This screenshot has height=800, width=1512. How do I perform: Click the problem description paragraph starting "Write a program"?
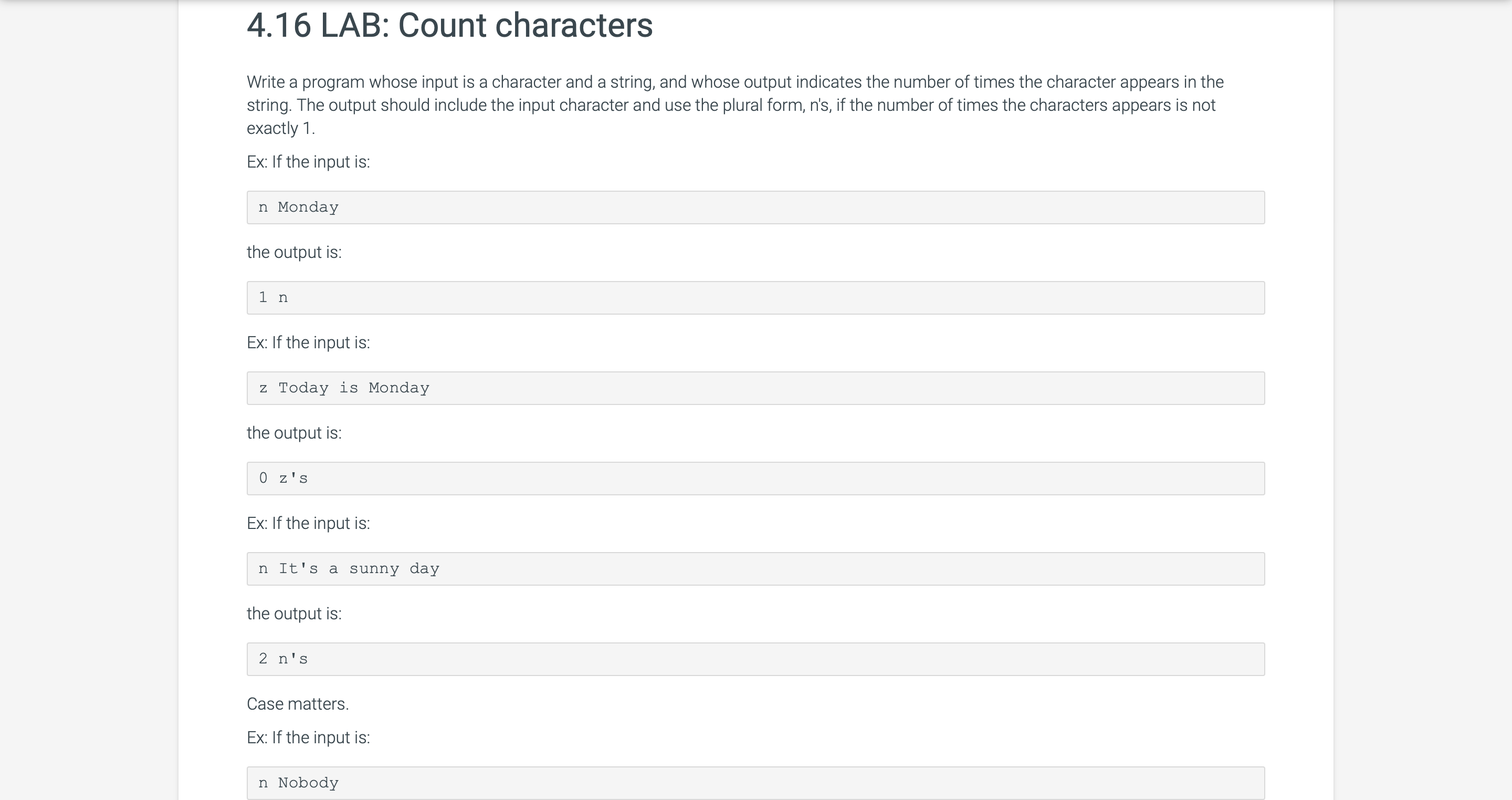735,105
